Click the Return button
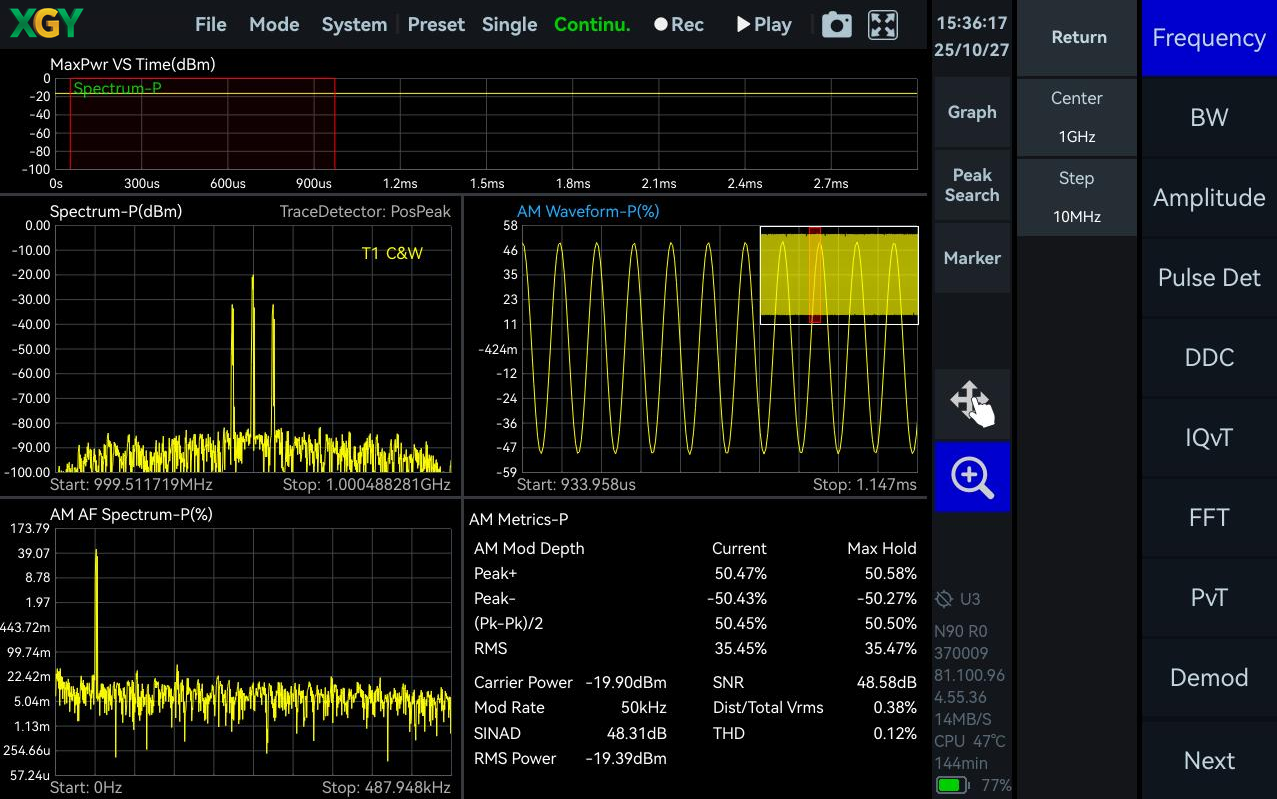Screen dimensions: 1277x799 pos(1079,37)
